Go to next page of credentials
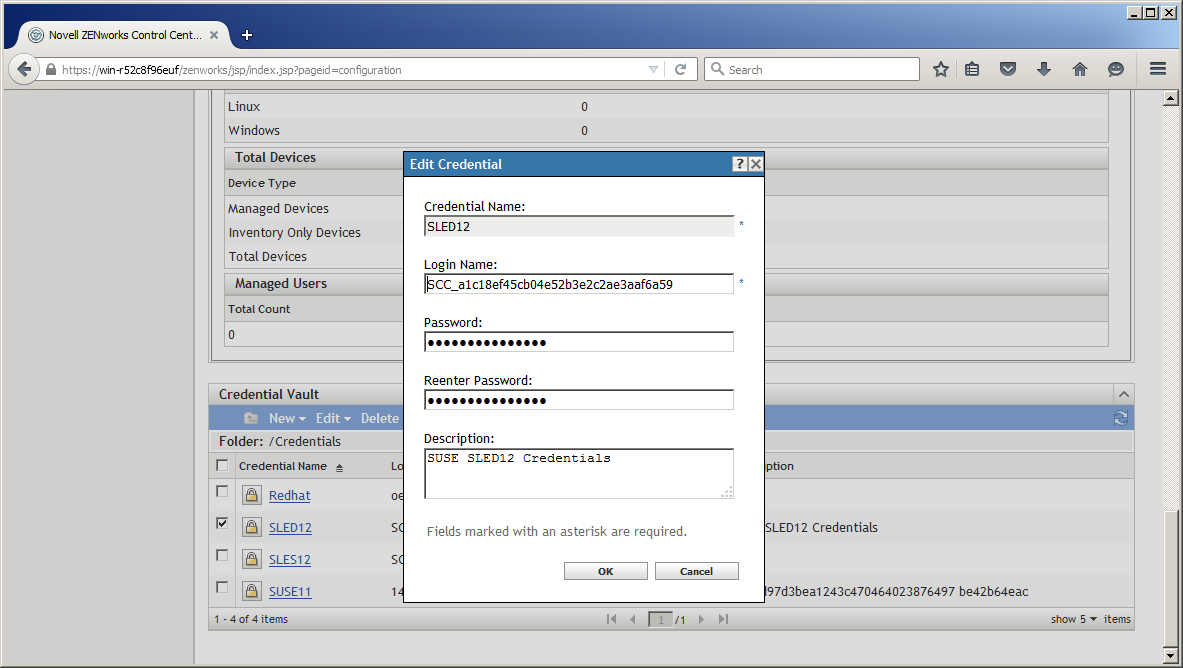The width and height of the screenshot is (1183, 668). 701,619
